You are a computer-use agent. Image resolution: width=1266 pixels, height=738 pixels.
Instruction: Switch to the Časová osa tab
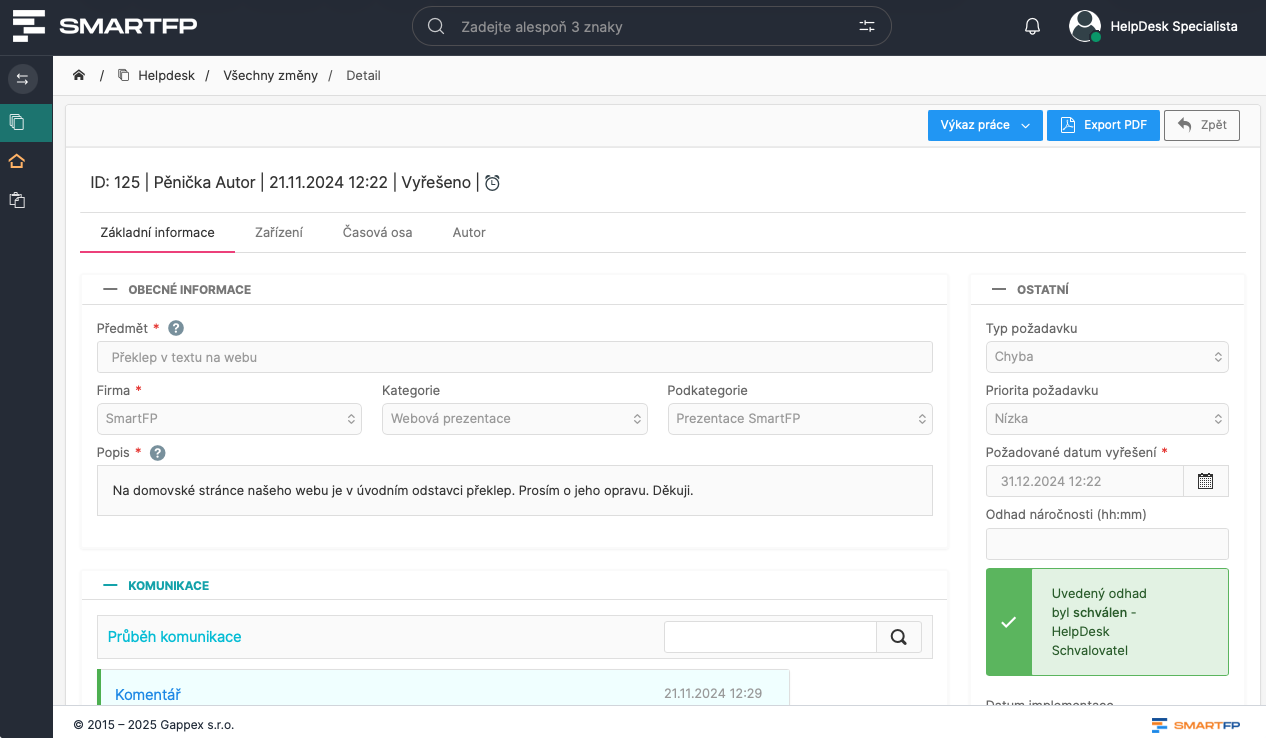pyautogui.click(x=377, y=233)
